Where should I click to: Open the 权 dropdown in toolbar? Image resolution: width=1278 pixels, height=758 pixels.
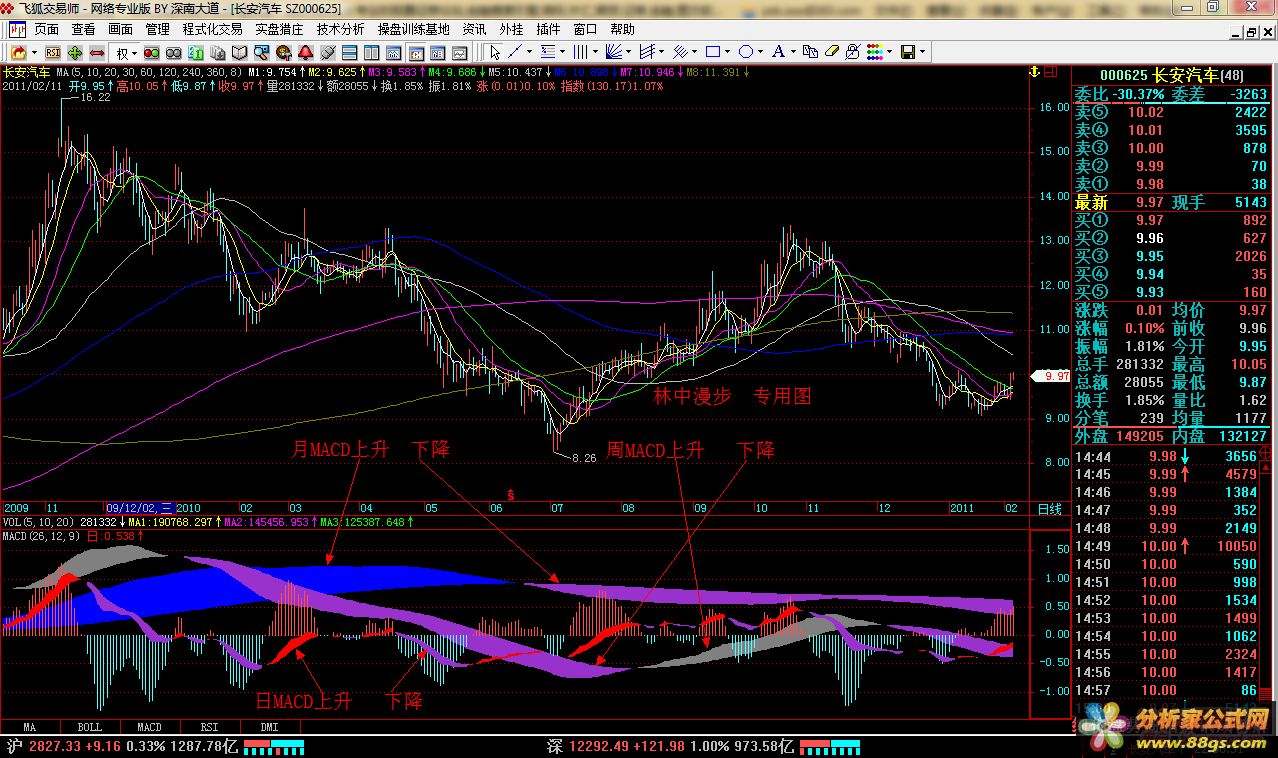click(127, 52)
